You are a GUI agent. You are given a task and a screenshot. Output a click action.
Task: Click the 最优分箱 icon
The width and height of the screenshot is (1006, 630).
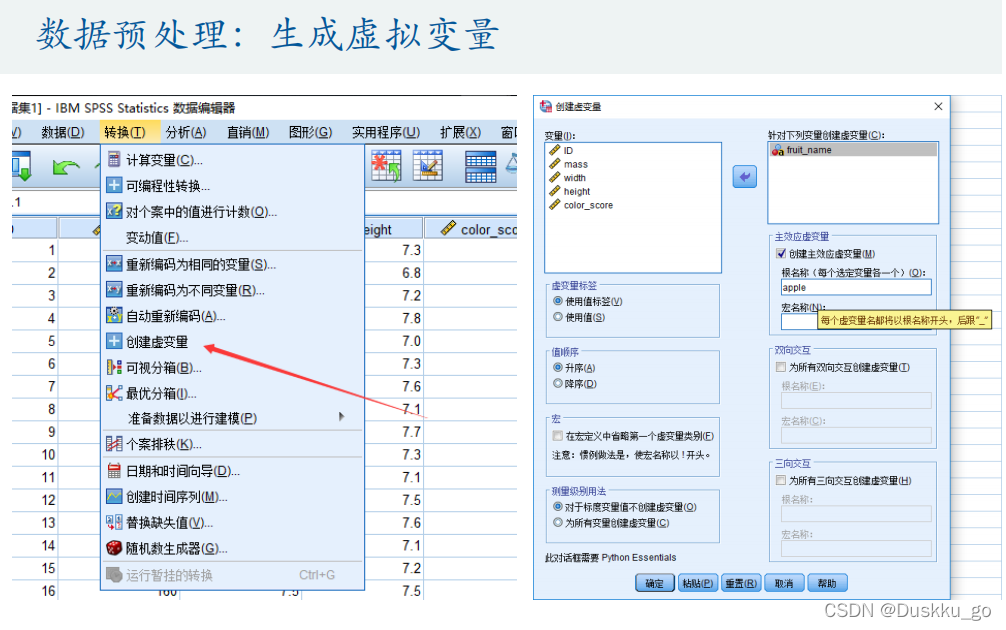pyautogui.click(x=114, y=393)
